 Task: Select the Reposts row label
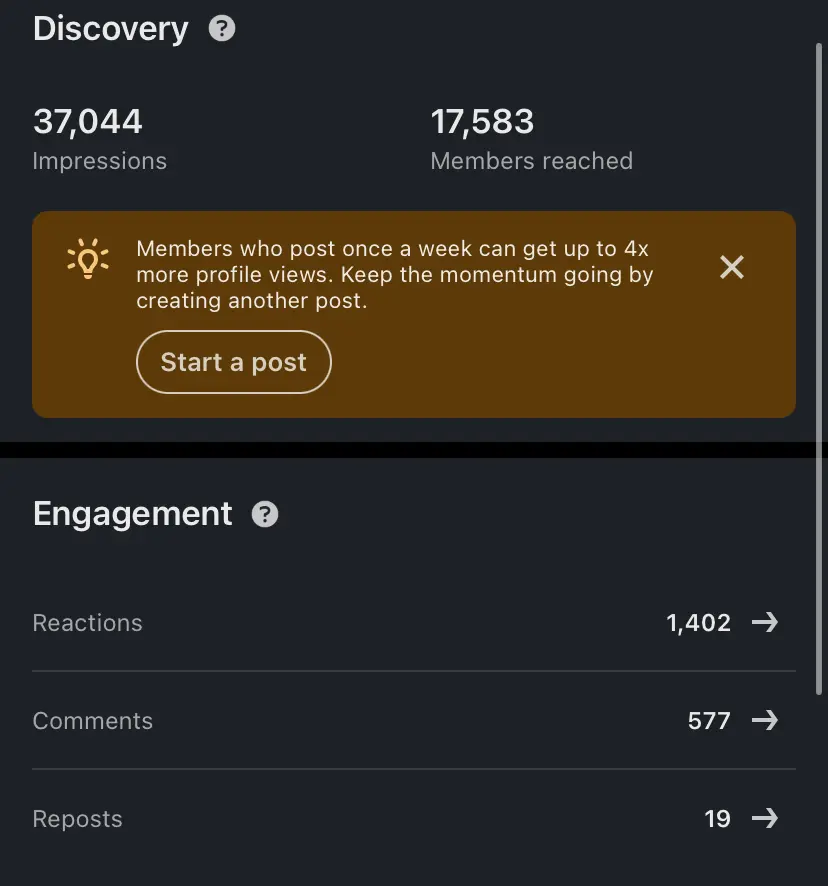coord(77,819)
